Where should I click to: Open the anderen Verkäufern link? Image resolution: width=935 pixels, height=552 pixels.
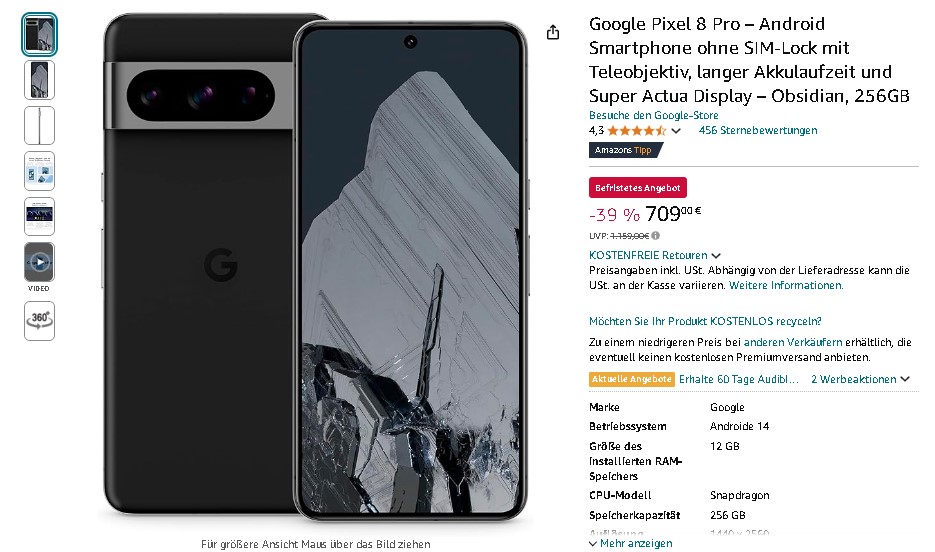(x=793, y=342)
